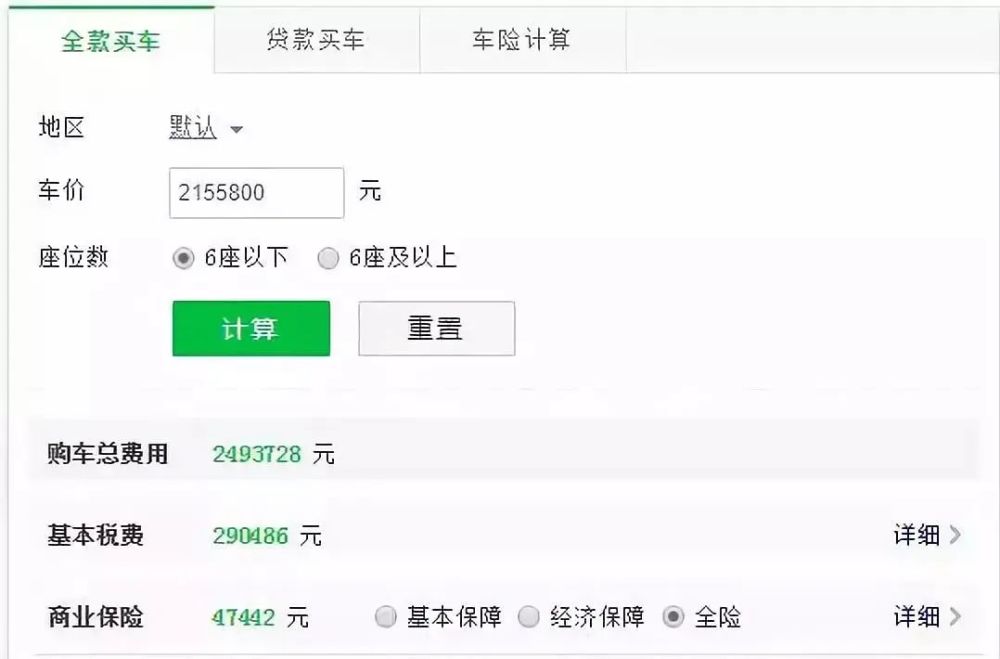The width and height of the screenshot is (1000, 659).
Task: Click the 重置 button
Action: (437, 329)
